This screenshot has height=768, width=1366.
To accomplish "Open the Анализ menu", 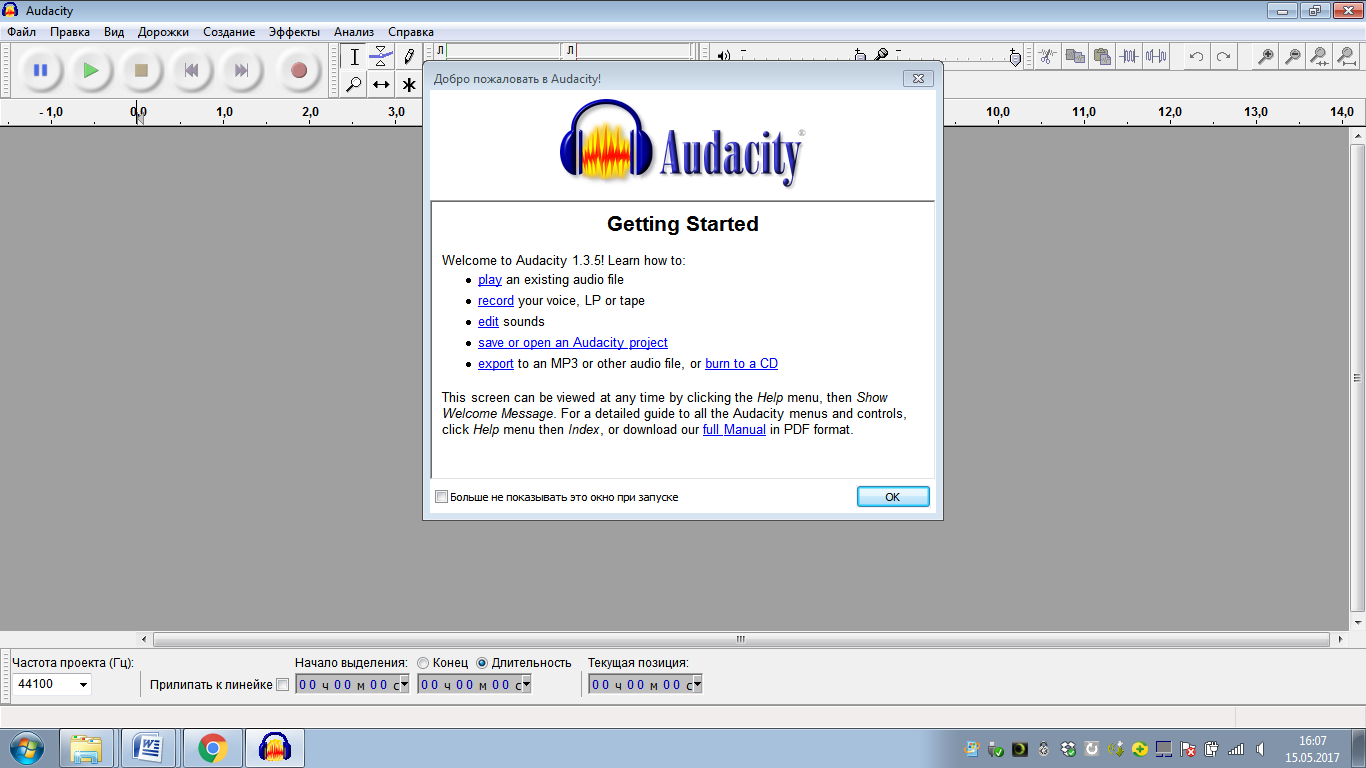I will (354, 32).
